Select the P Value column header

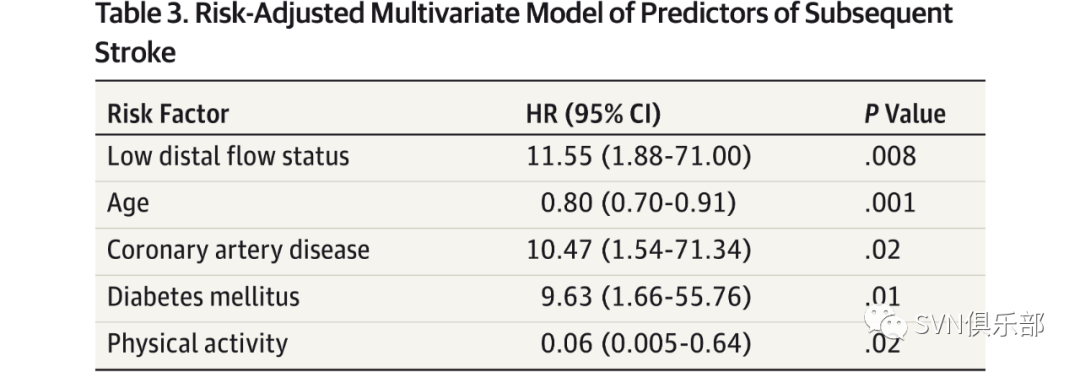904,114
